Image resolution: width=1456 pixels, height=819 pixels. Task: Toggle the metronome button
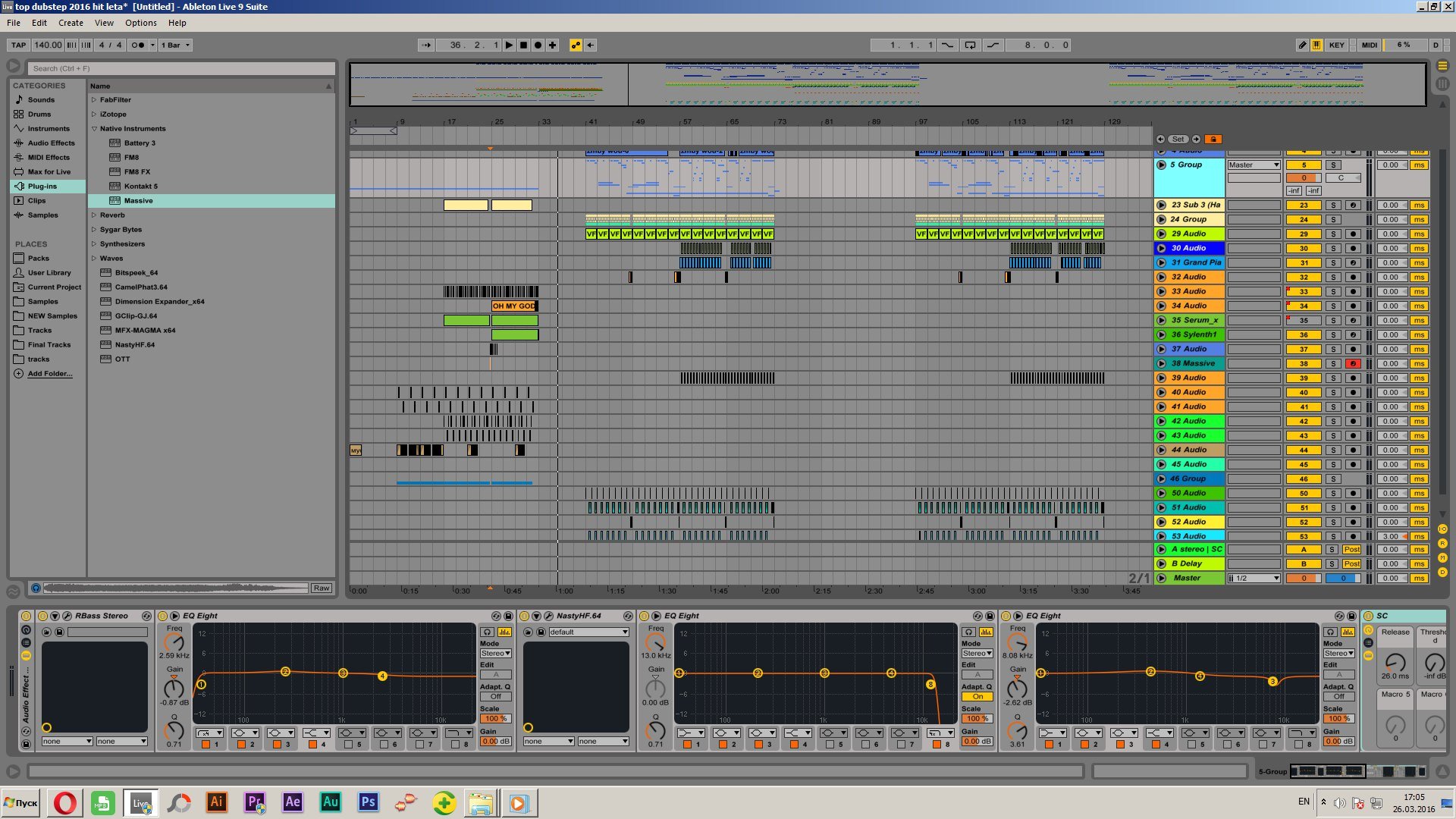point(139,45)
